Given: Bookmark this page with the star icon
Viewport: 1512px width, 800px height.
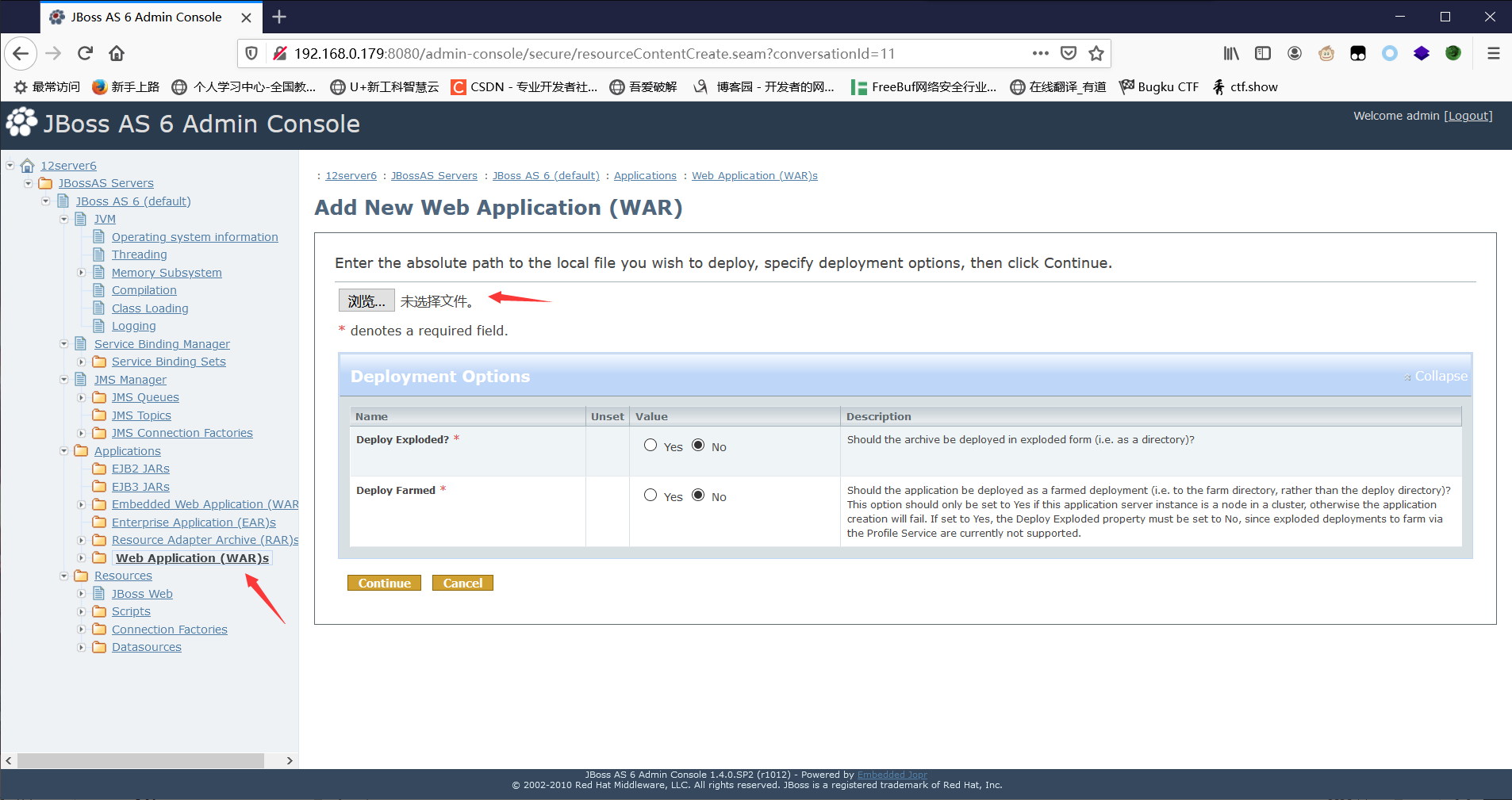Looking at the screenshot, I should (1096, 53).
